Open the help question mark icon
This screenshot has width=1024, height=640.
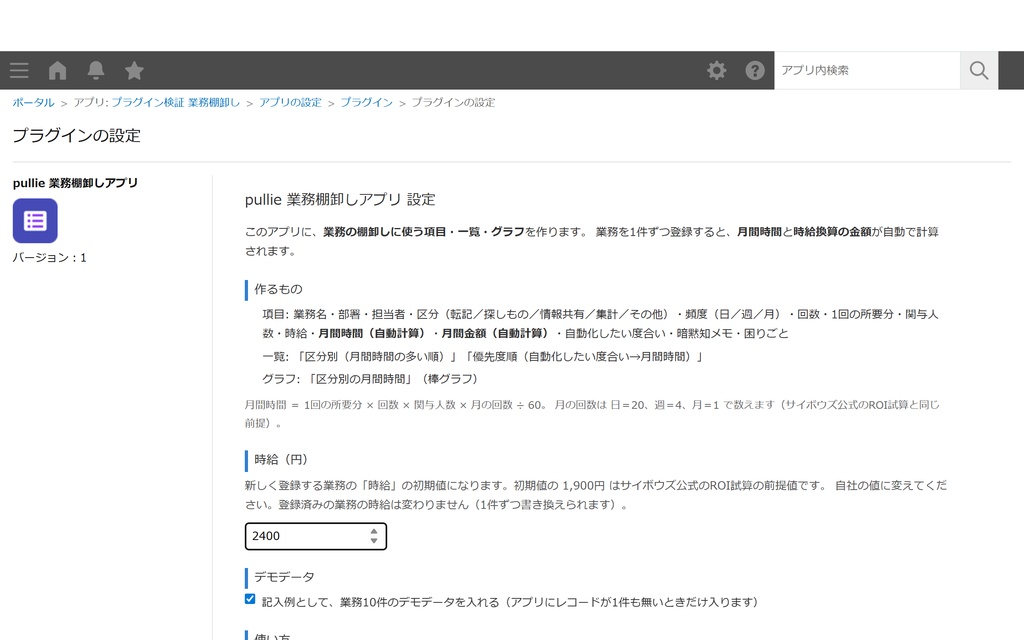pos(755,71)
